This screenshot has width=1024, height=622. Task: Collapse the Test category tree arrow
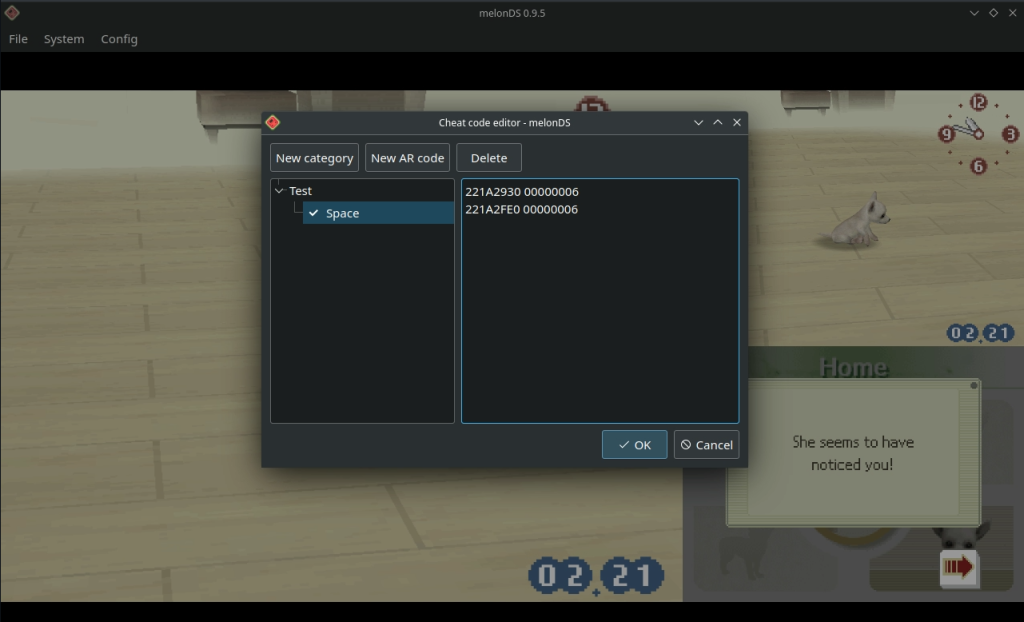point(280,191)
